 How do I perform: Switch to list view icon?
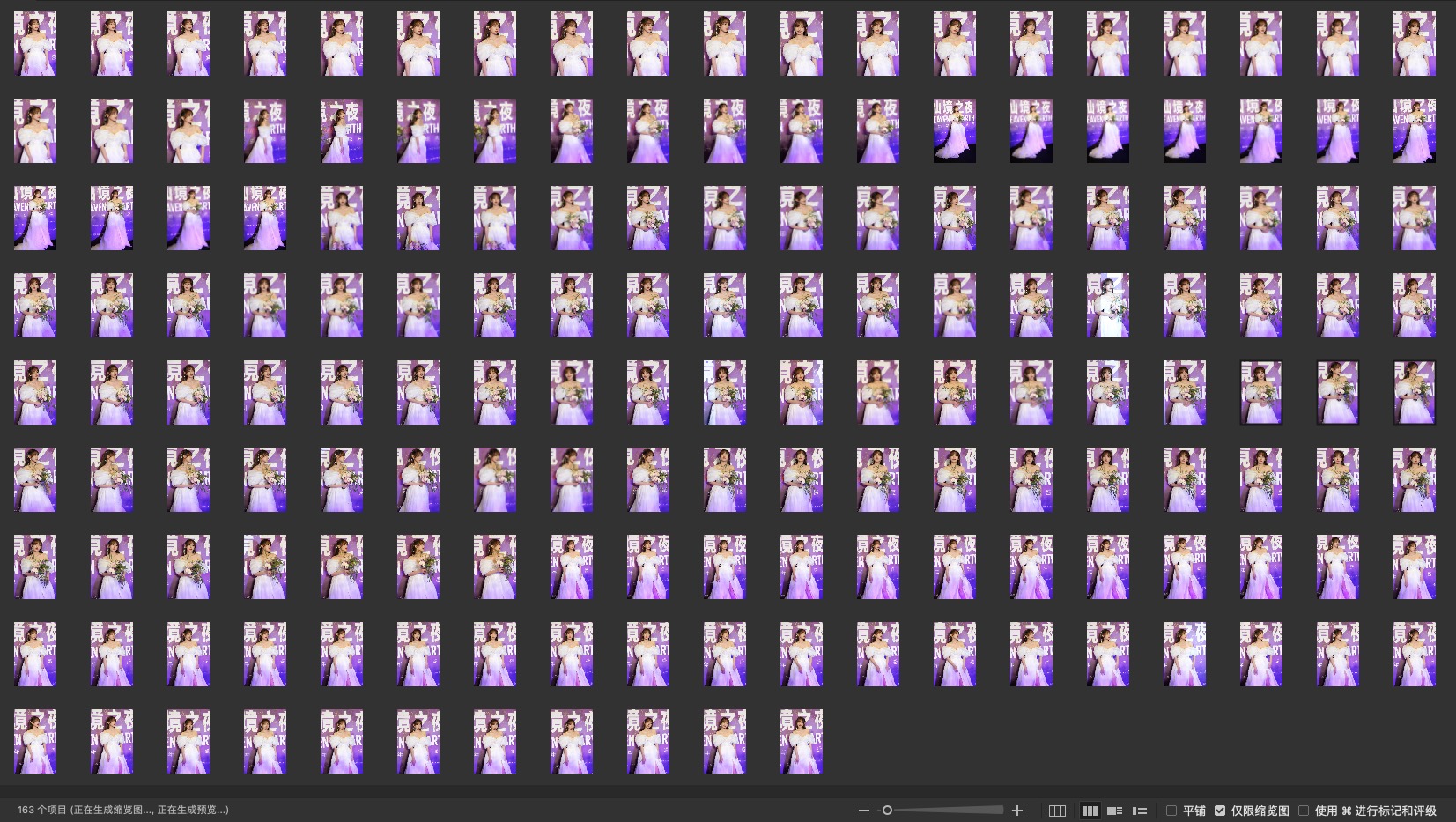point(1139,811)
